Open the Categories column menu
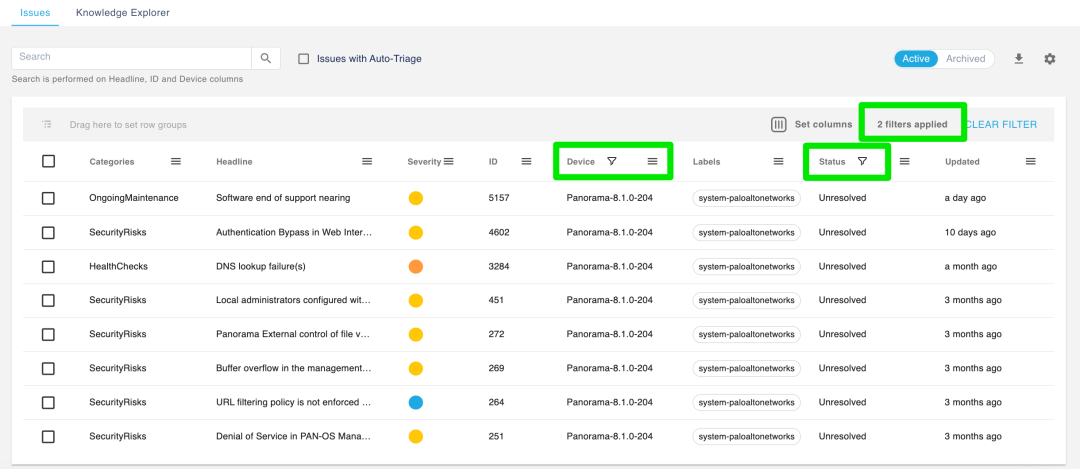Image resolution: width=1080 pixels, height=469 pixels. pyautogui.click(x=176, y=161)
